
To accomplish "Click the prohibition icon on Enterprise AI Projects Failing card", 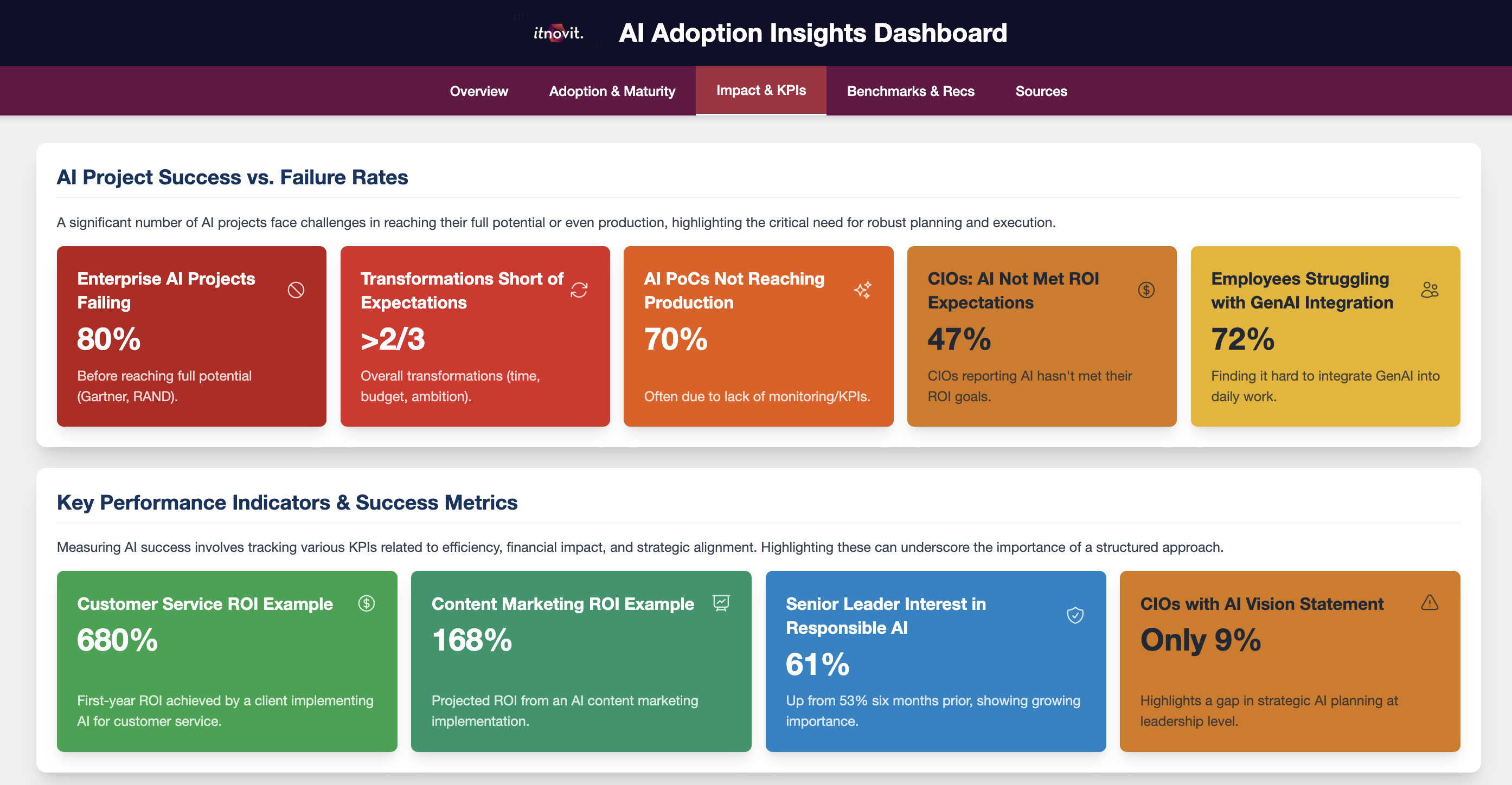I will (297, 290).
